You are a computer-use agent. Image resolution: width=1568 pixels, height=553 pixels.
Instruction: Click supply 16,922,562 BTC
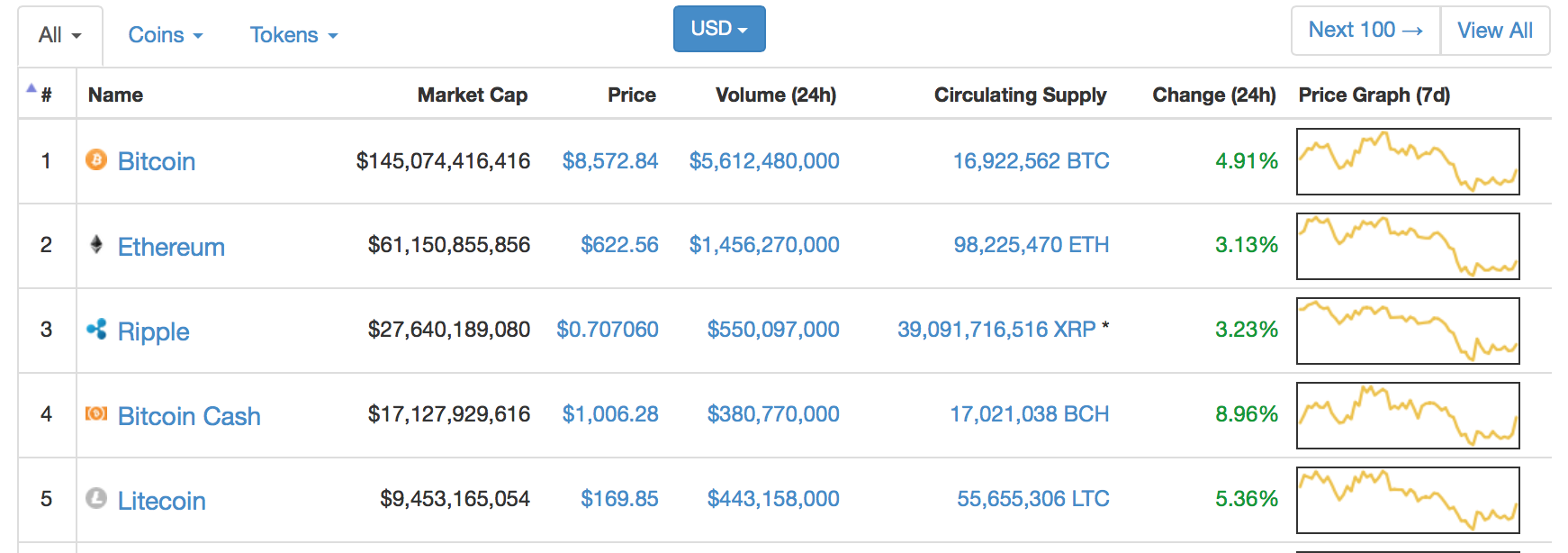tap(1031, 161)
